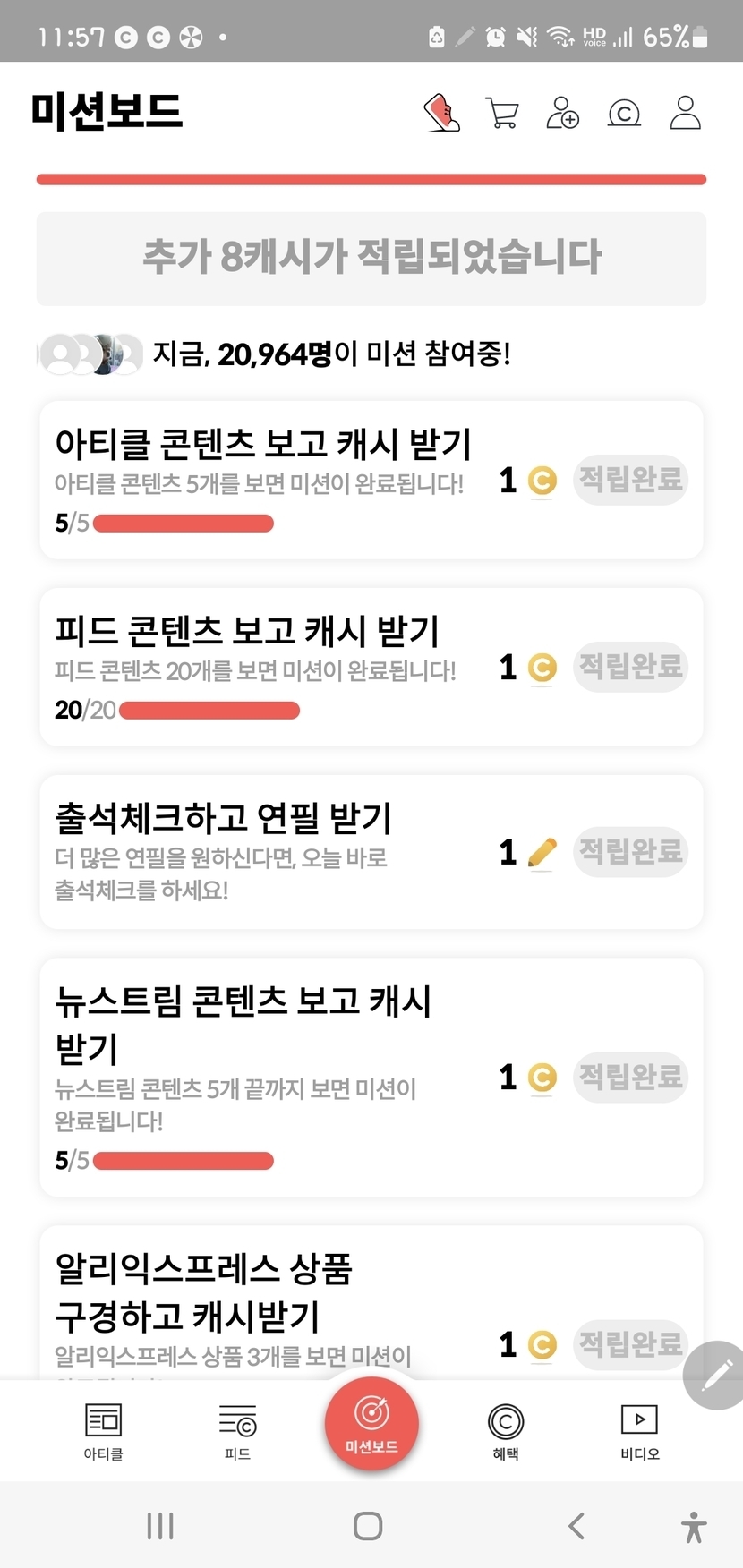Image resolution: width=743 pixels, height=1568 pixels.
Task: Tap the floating pencil edit button
Action: click(715, 1374)
